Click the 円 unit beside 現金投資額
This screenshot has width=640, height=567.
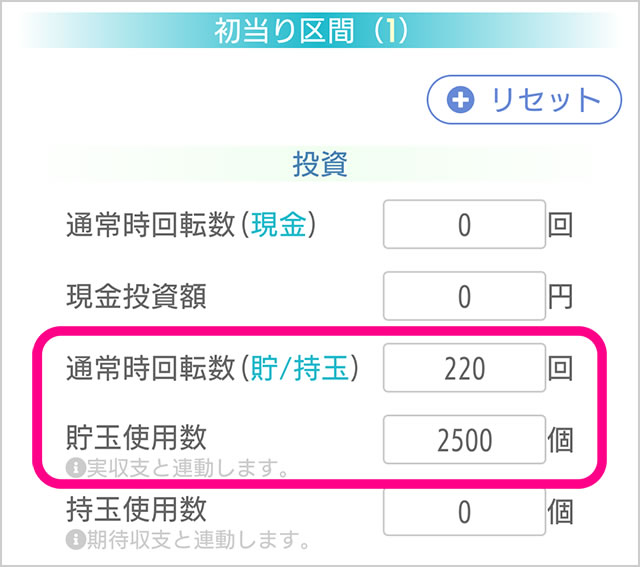(561, 296)
